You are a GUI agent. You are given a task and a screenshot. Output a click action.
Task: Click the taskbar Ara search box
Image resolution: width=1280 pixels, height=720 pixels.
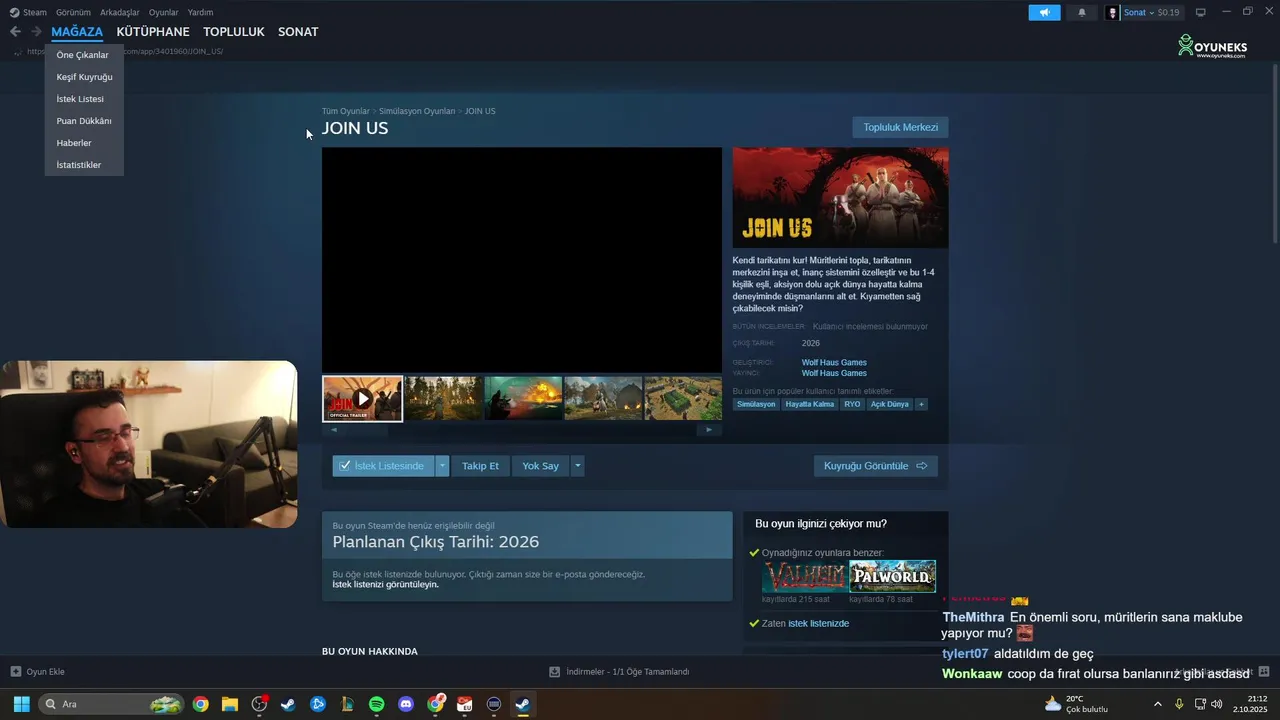(x=112, y=704)
